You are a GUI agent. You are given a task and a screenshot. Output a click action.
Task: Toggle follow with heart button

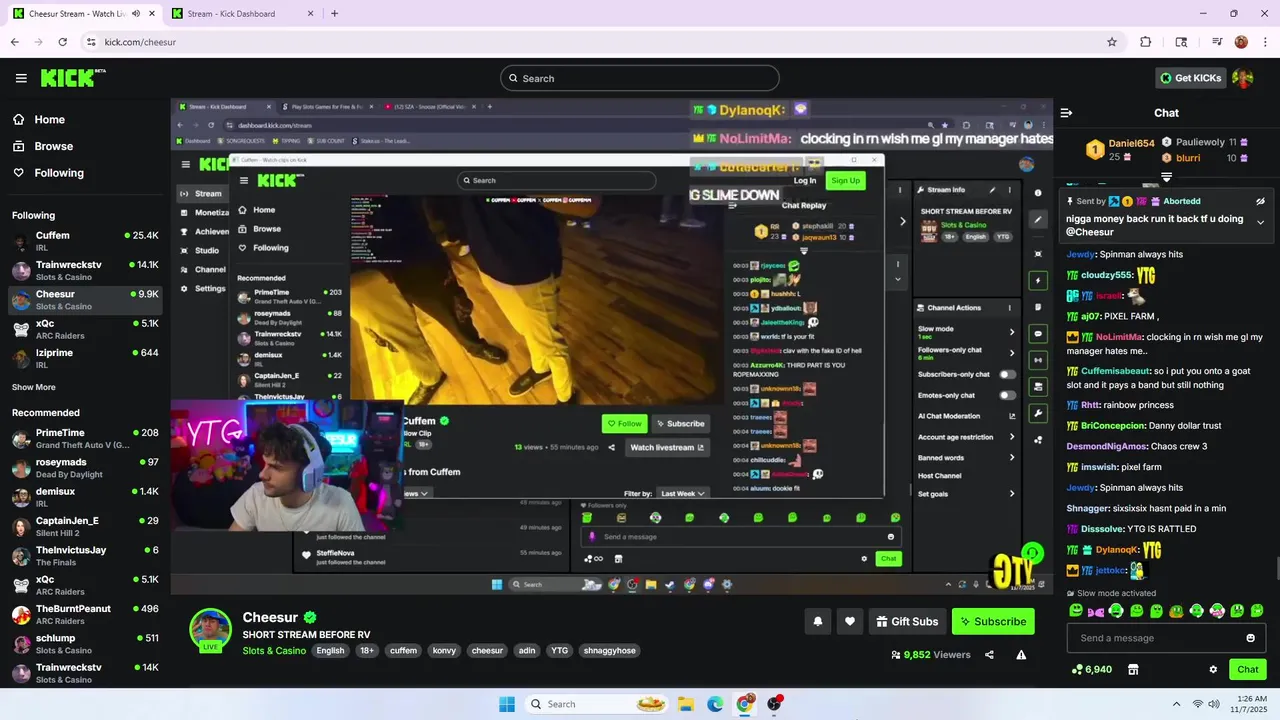[x=850, y=621]
